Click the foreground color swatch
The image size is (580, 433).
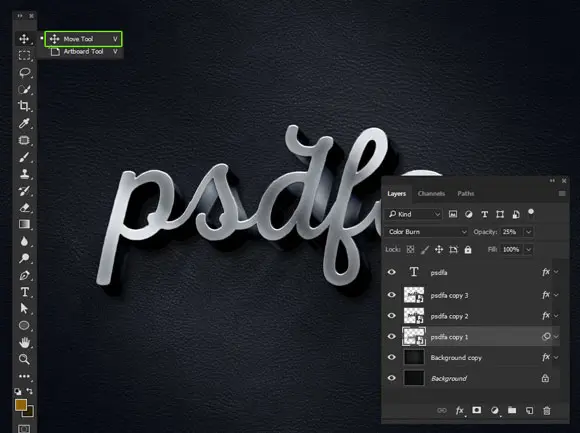tap(21, 405)
